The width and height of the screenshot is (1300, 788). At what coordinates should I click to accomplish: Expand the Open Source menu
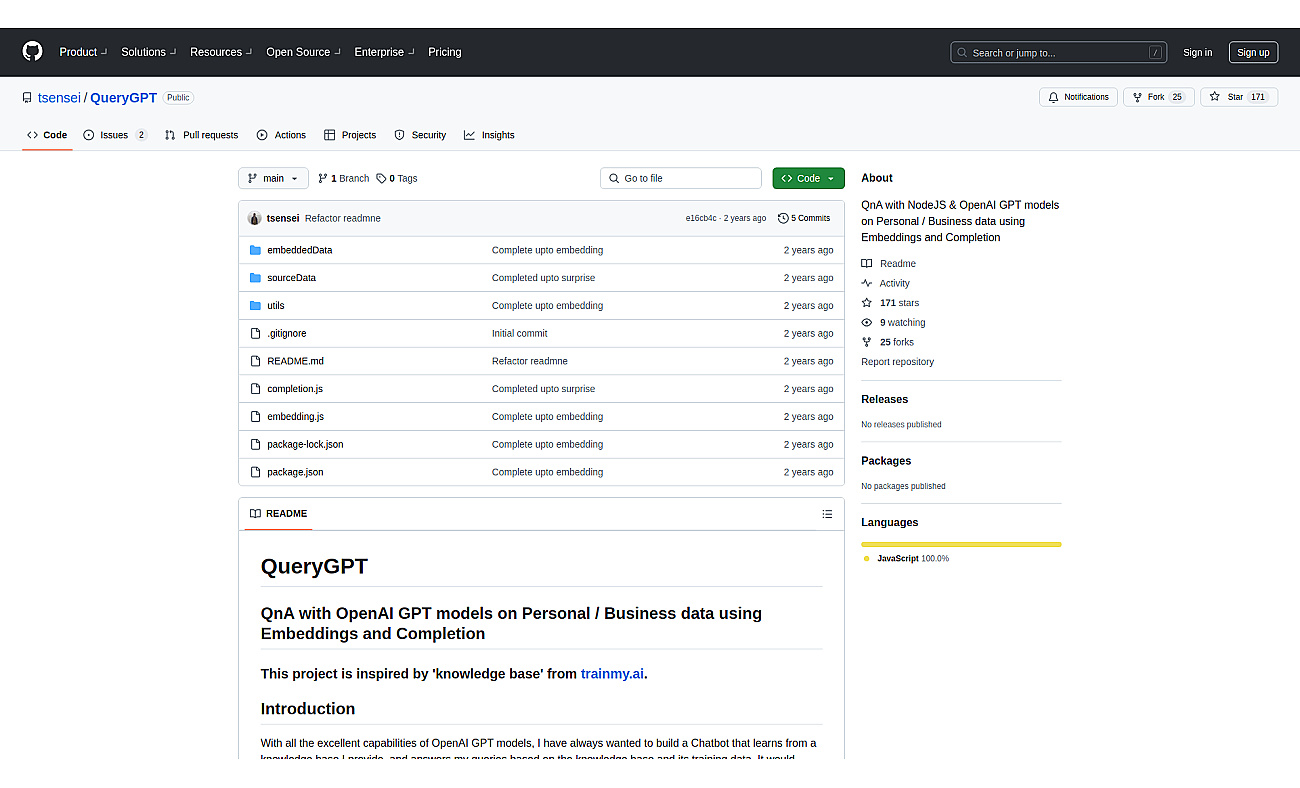[303, 52]
